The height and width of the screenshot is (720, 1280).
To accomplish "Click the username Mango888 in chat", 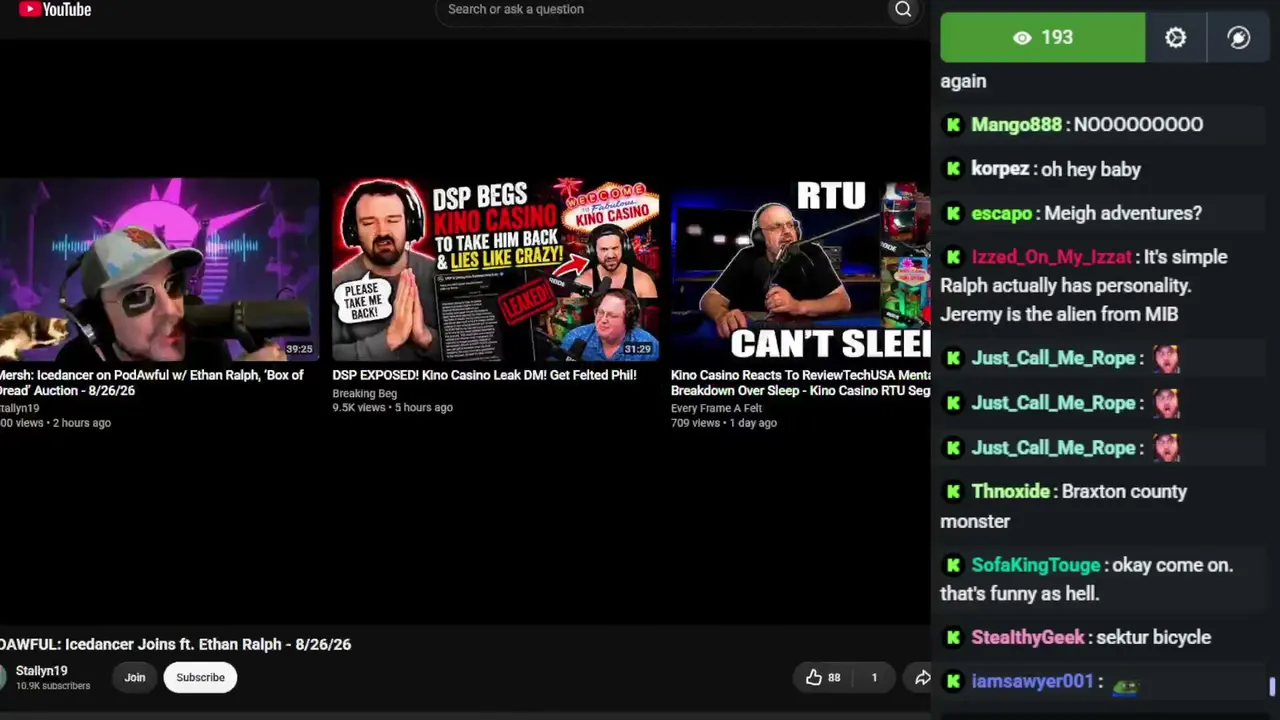I will click(1016, 125).
